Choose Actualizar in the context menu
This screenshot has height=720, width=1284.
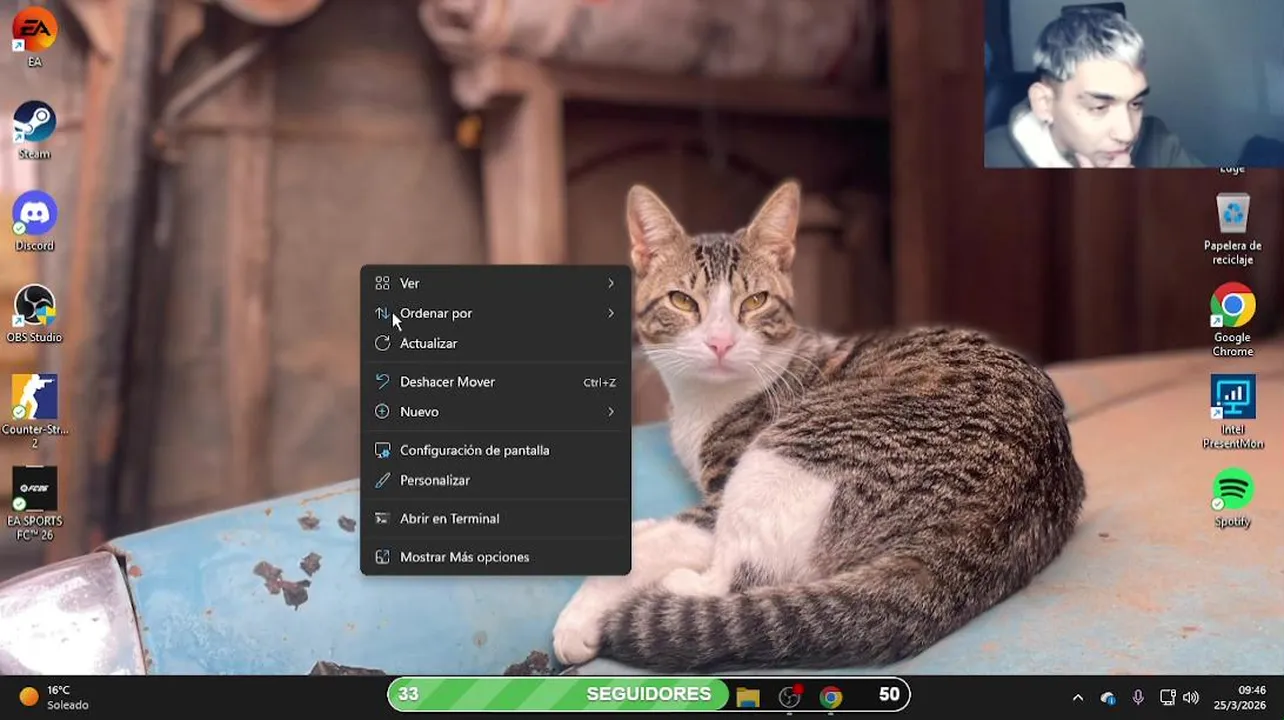[495, 343]
